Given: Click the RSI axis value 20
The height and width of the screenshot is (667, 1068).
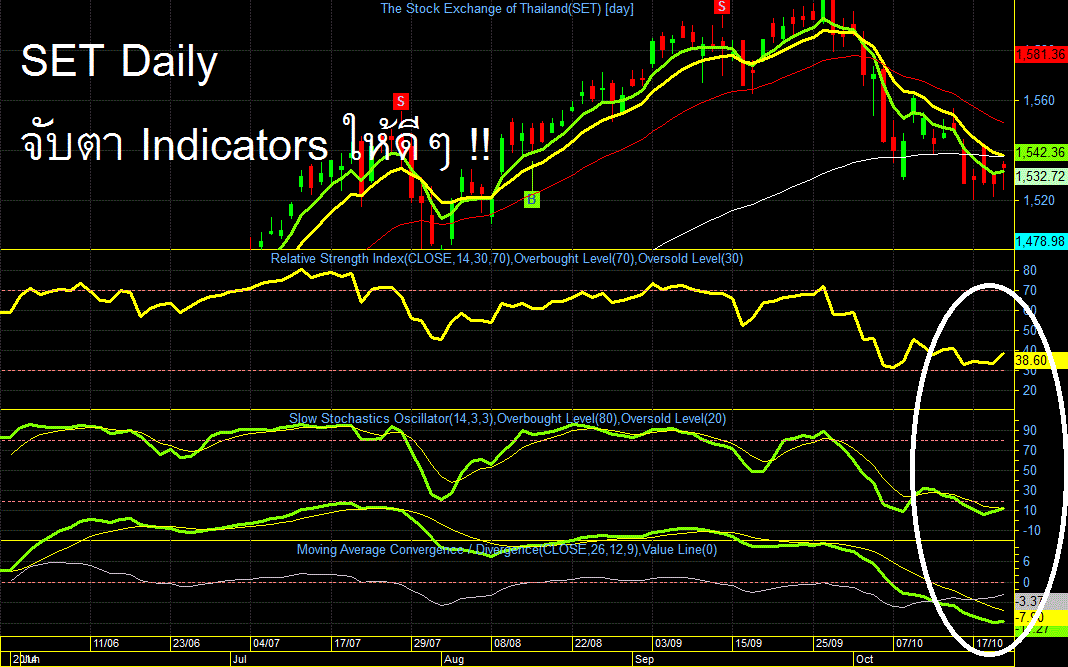Looking at the screenshot, I should 1030,390.
